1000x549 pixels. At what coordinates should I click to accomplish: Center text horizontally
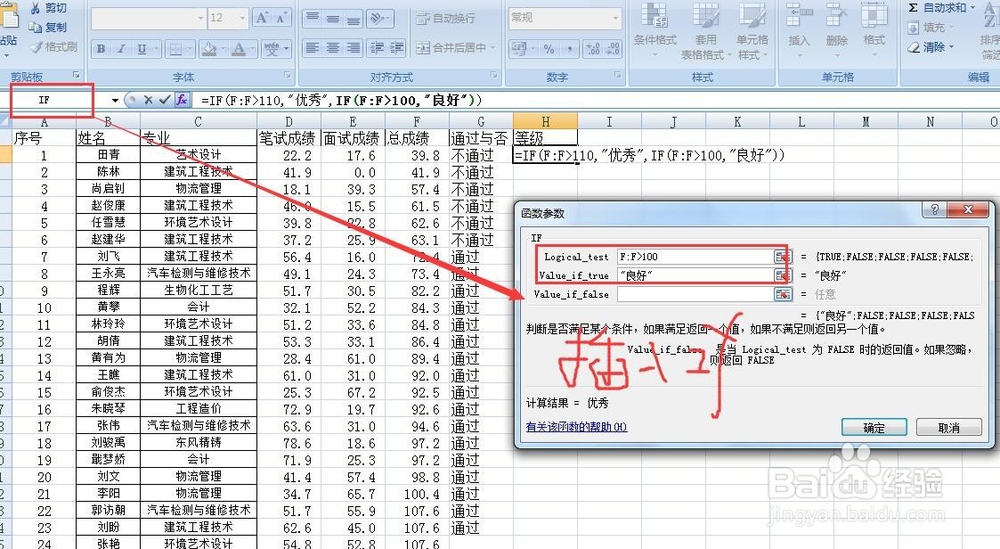pos(332,48)
